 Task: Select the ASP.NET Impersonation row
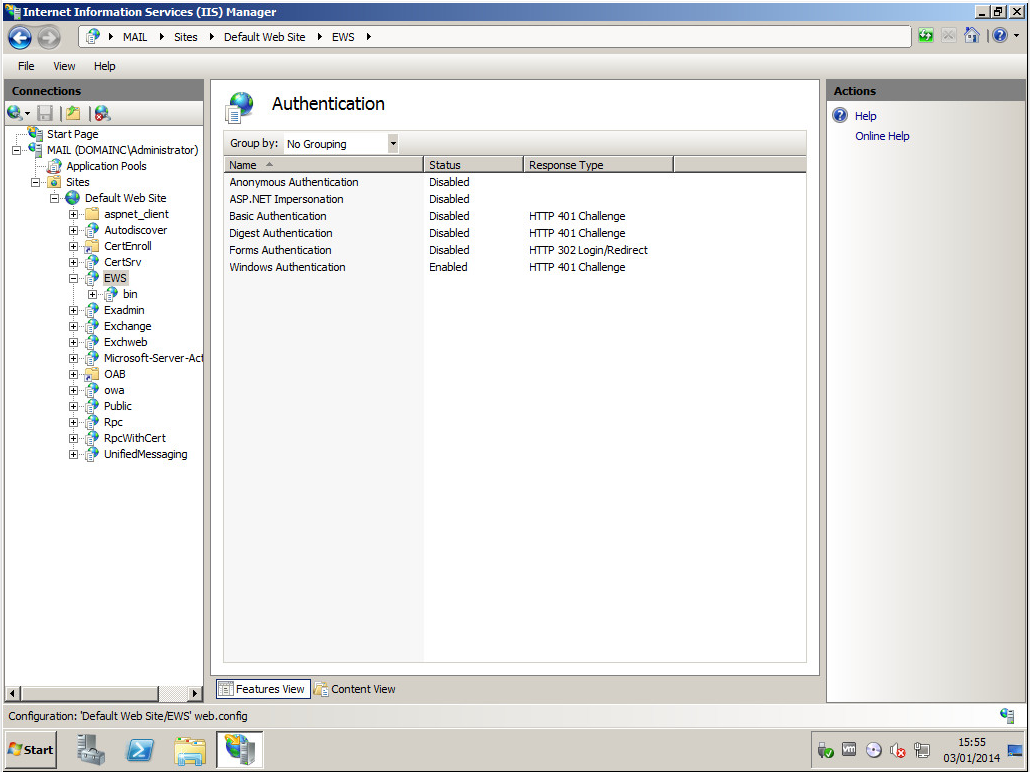click(x=514, y=199)
